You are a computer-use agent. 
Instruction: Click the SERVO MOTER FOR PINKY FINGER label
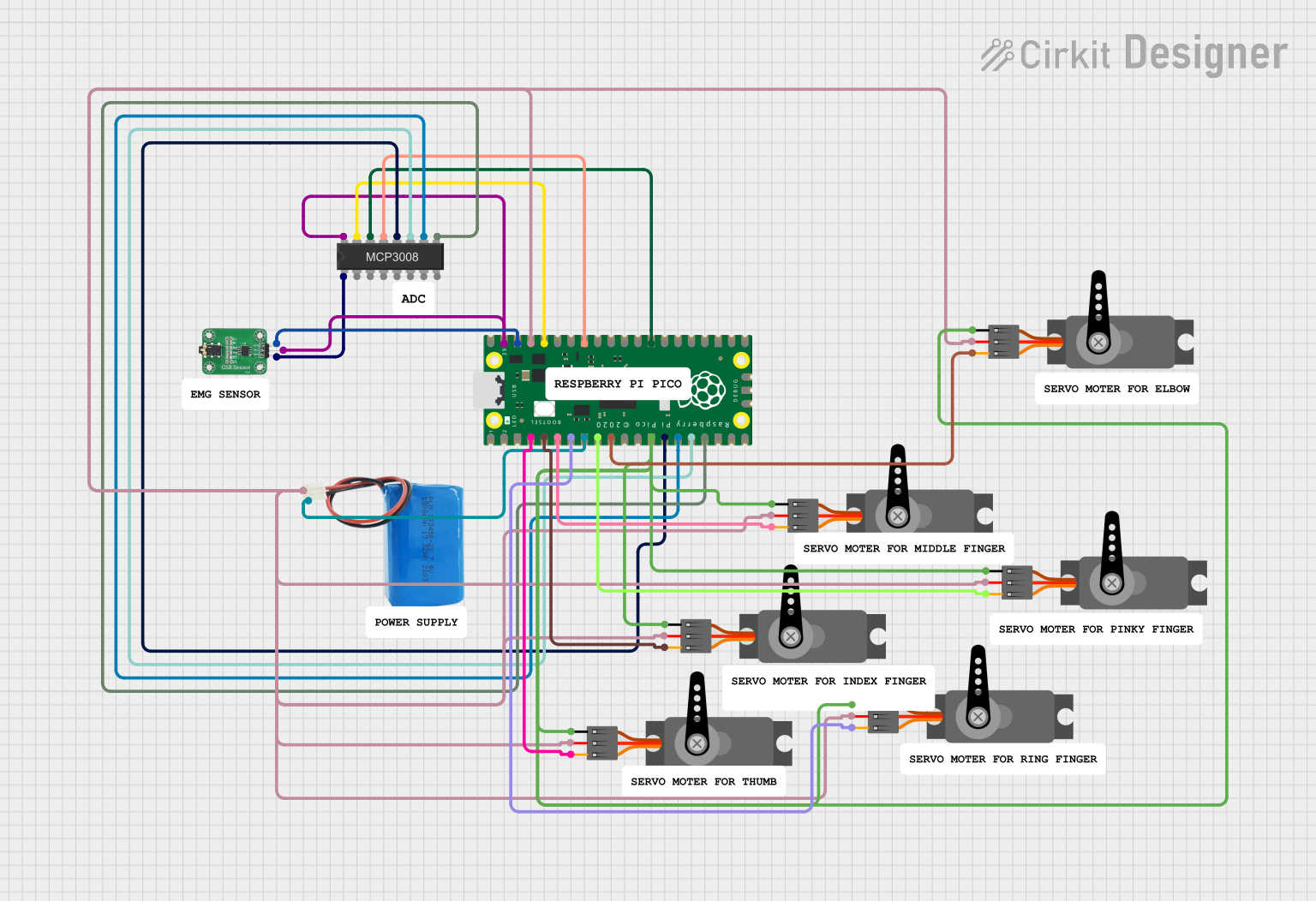1096,629
